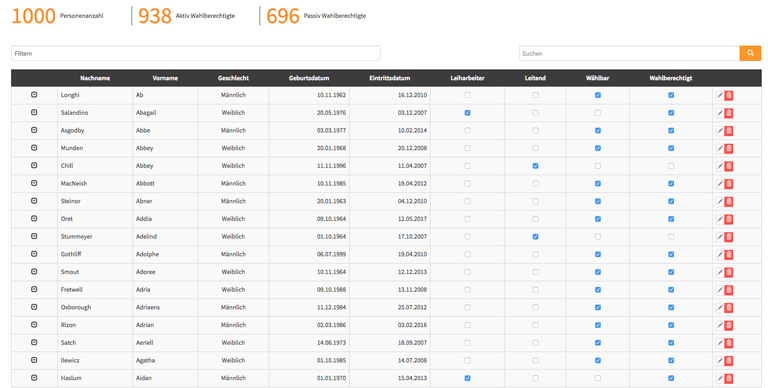This screenshot has width=768, height=388.
Task: Delete the Satch record
Action: (x=729, y=342)
